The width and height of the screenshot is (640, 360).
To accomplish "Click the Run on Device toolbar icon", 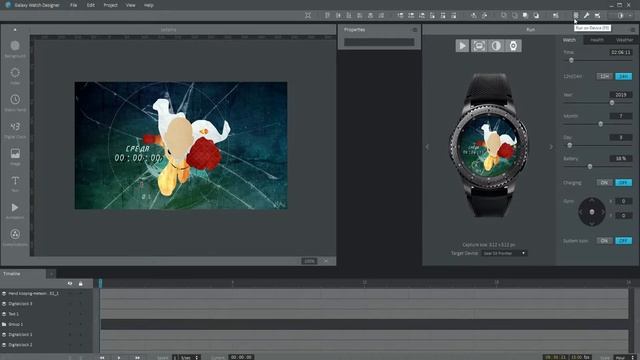I will pos(576,16).
